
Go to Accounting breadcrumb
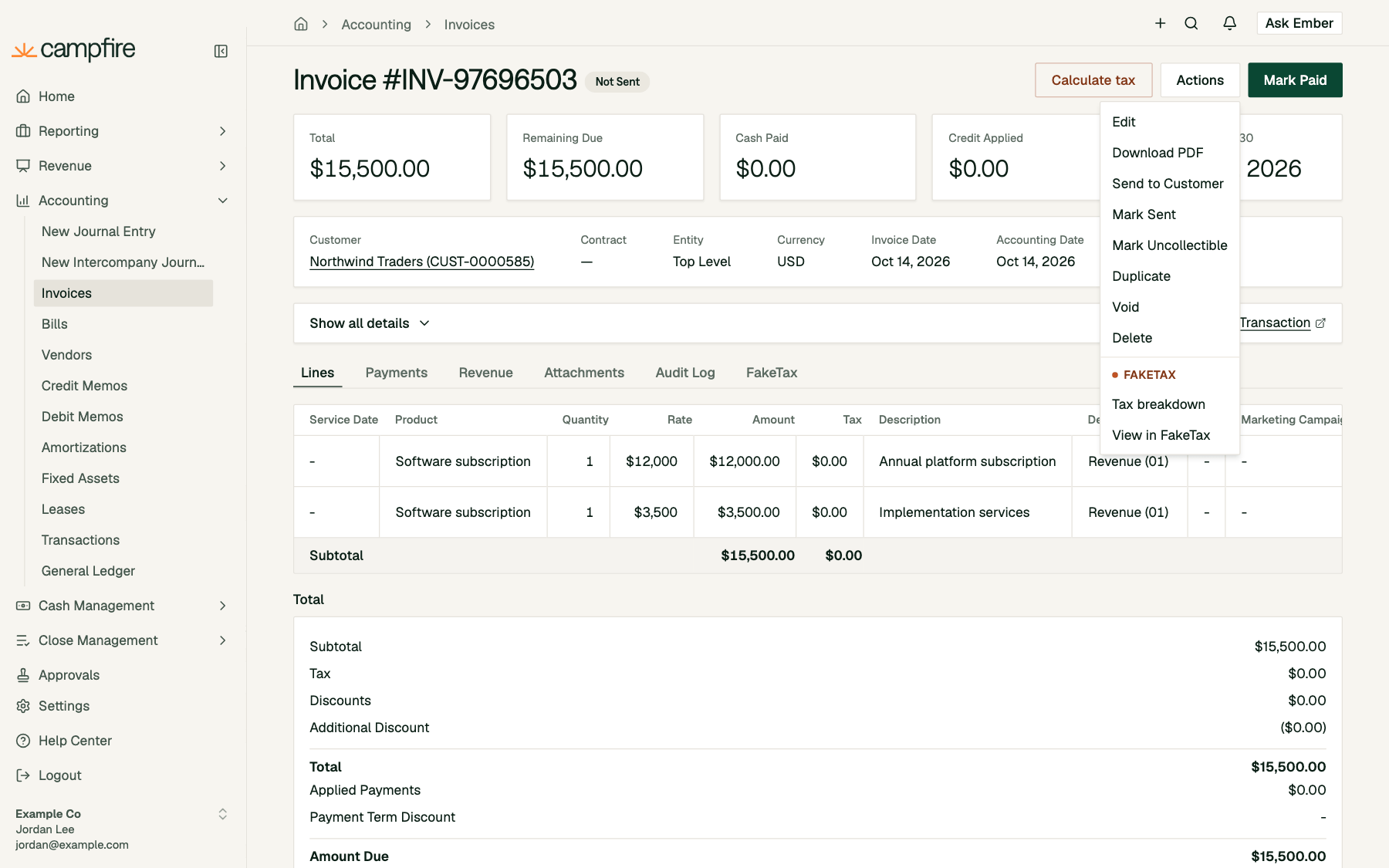376,25
